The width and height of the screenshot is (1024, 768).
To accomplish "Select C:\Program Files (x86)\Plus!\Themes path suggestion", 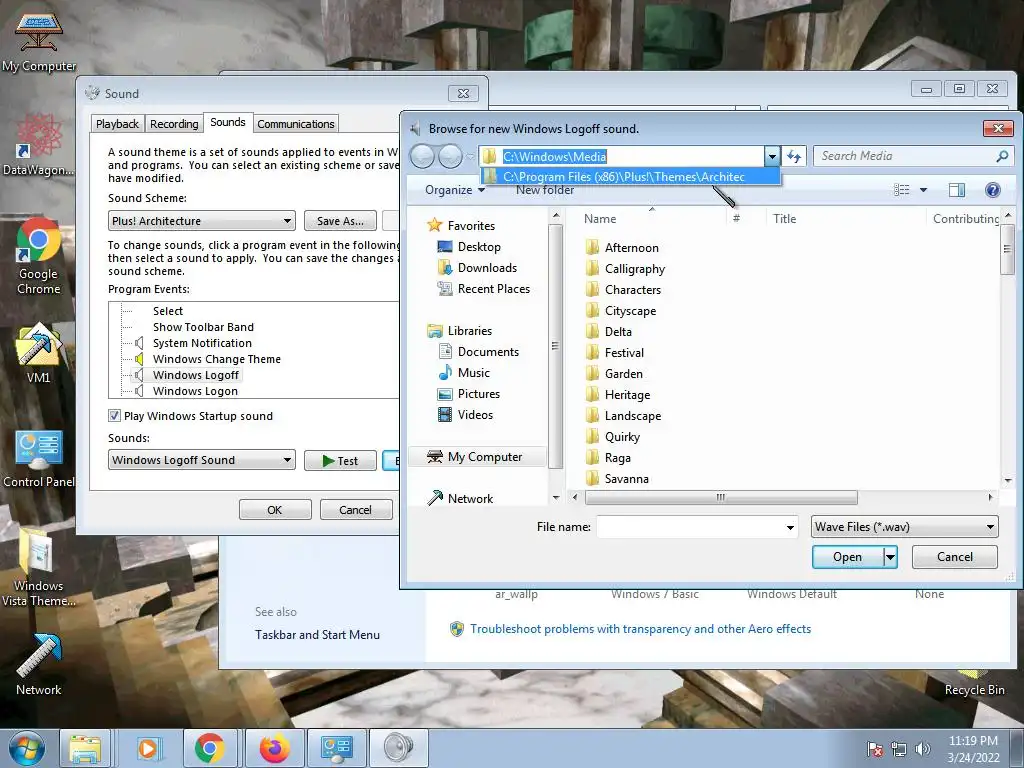I will click(630, 176).
